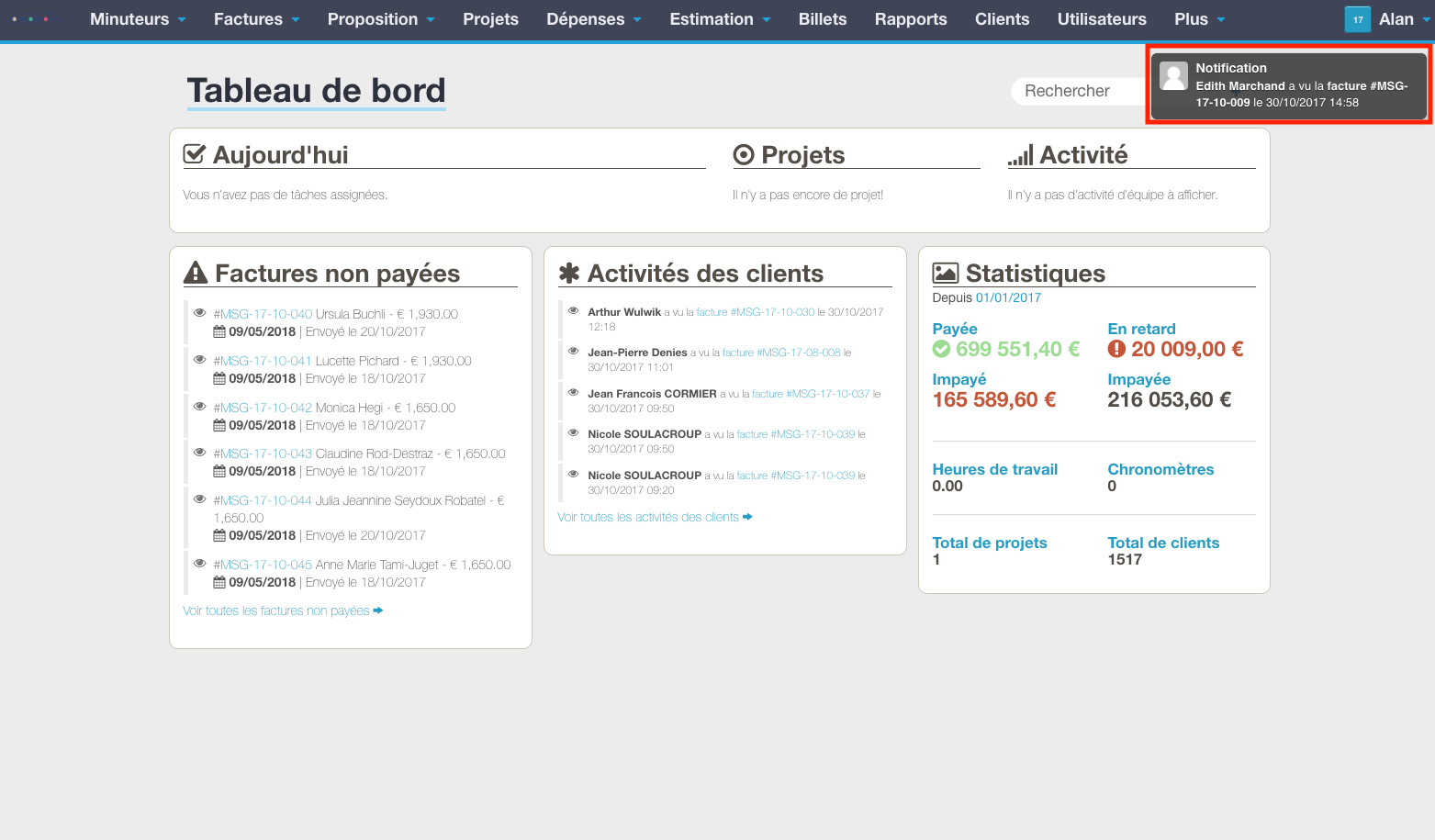Click the eye icon beside Nicole SOULACROUP's 09:20 activity

[x=573, y=475]
